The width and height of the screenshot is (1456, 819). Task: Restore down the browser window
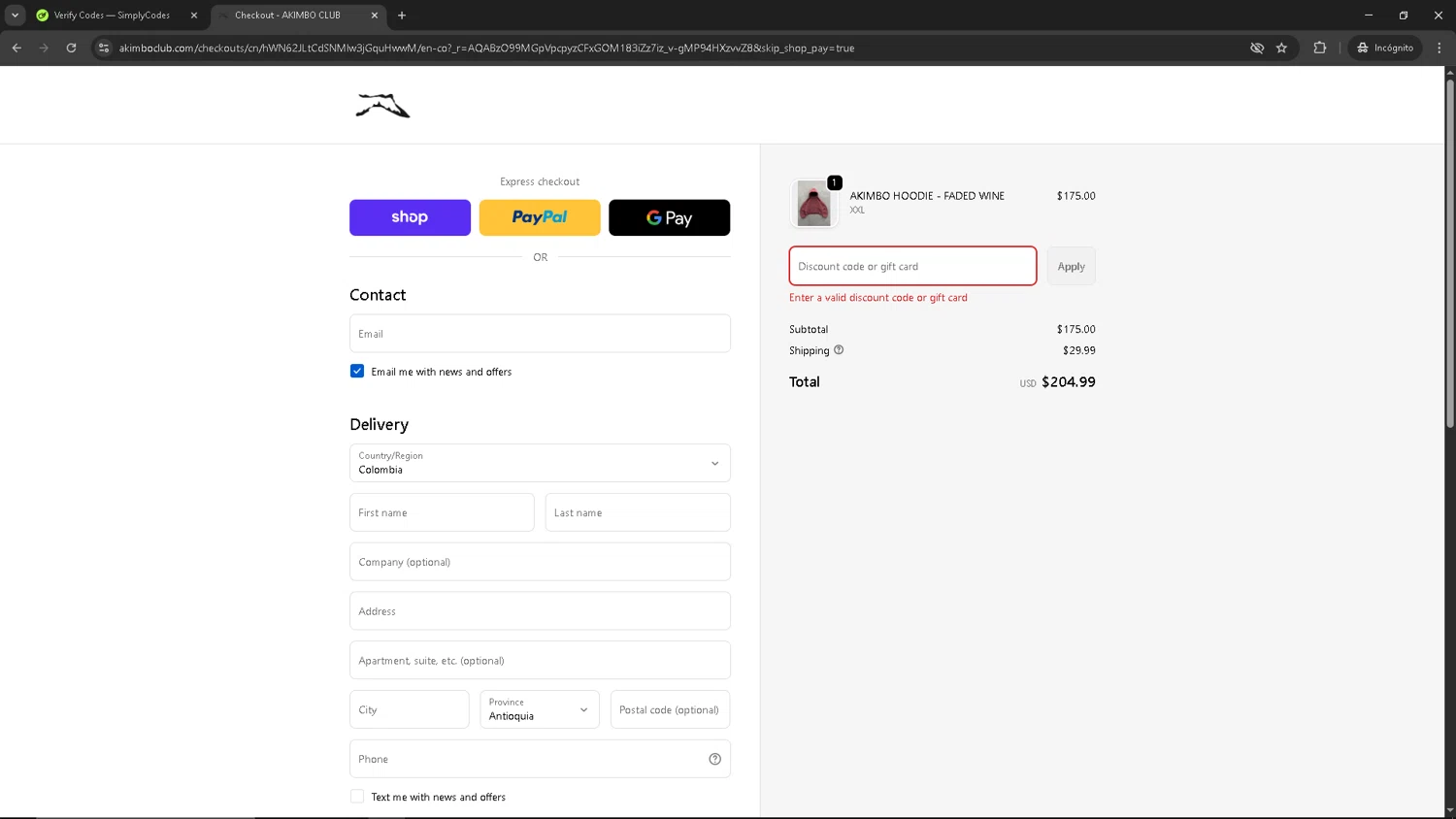pyautogui.click(x=1404, y=16)
